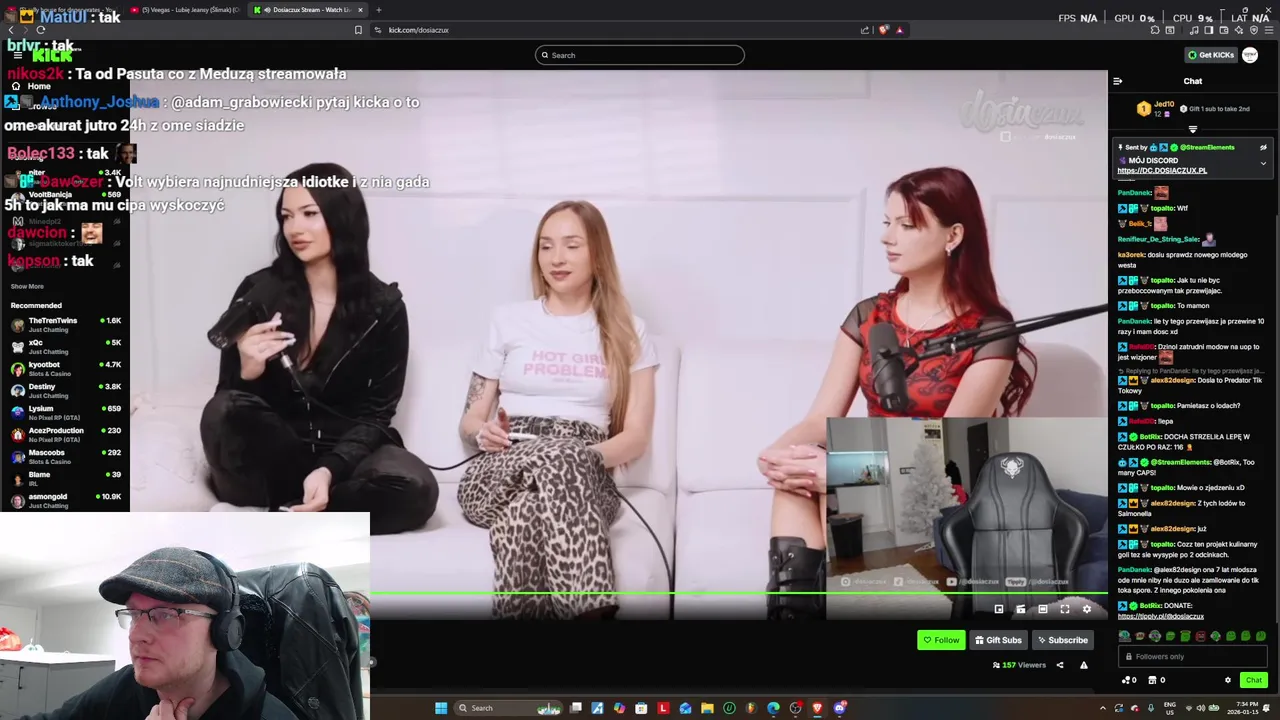Open the Jed10 top gifter entry
Image resolution: width=1280 pixels, height=720 pixels.
(1156, 108)
